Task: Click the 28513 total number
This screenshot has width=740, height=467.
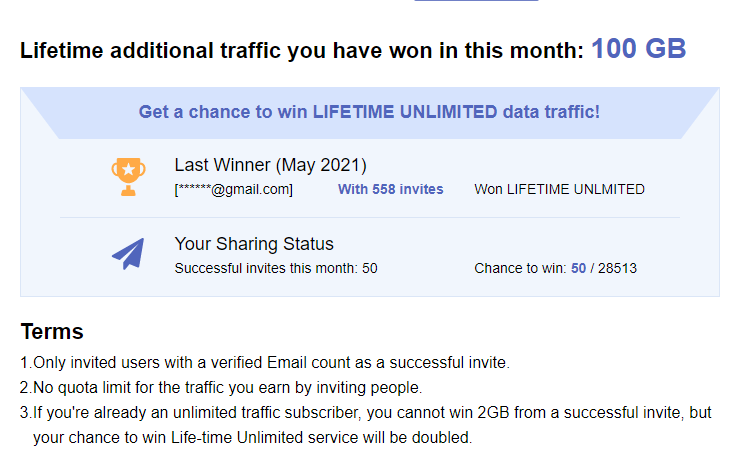Action: tap(618, 268)
